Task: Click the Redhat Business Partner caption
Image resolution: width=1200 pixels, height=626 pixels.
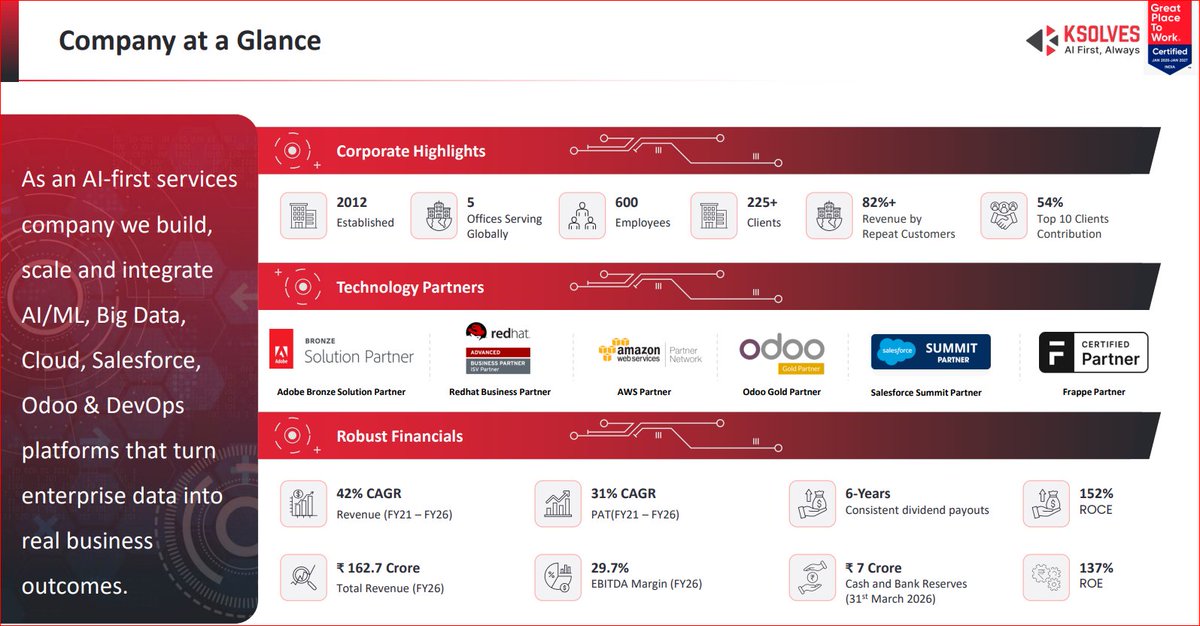Action: (500, 392)
